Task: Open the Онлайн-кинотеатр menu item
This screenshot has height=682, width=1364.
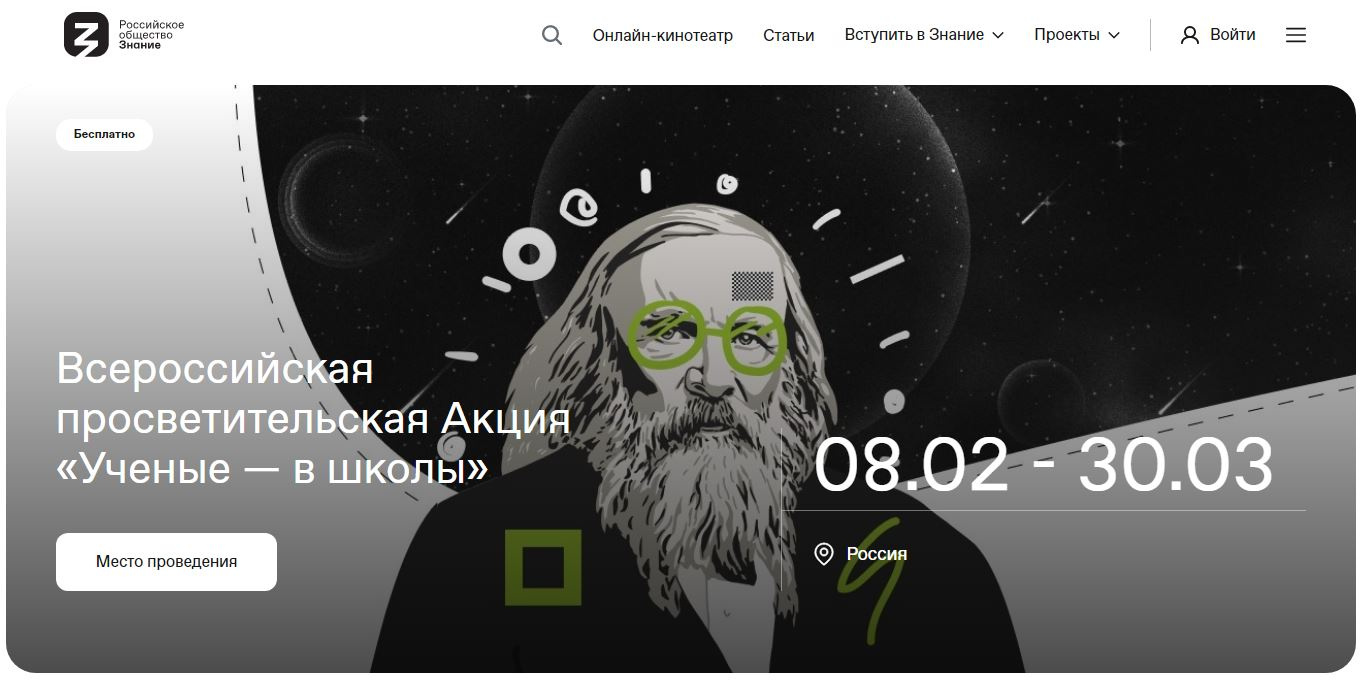Action: (x=662, y=35)
